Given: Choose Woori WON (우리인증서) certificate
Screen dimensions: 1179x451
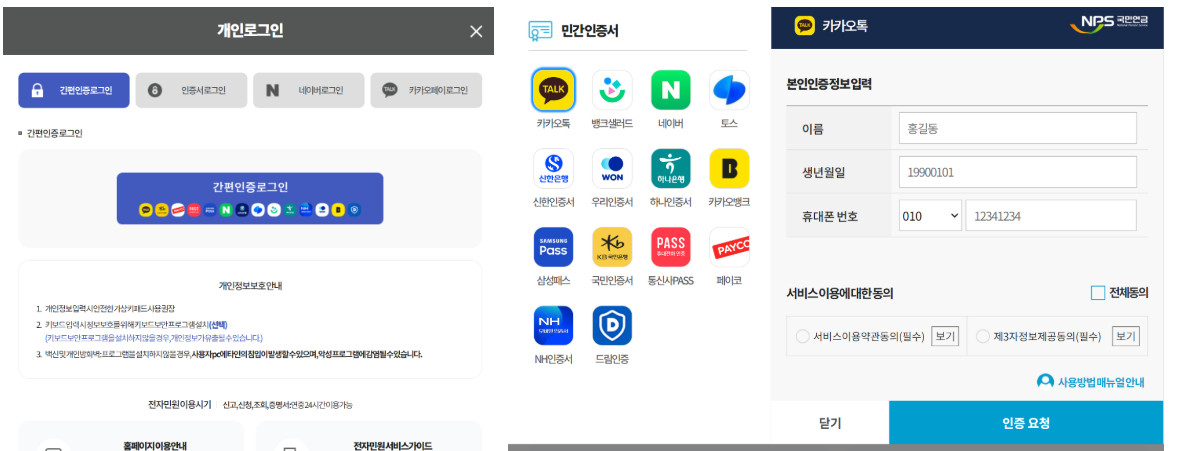Looking at the screenshot, I should pyautogui.click(x=612, y=168).
